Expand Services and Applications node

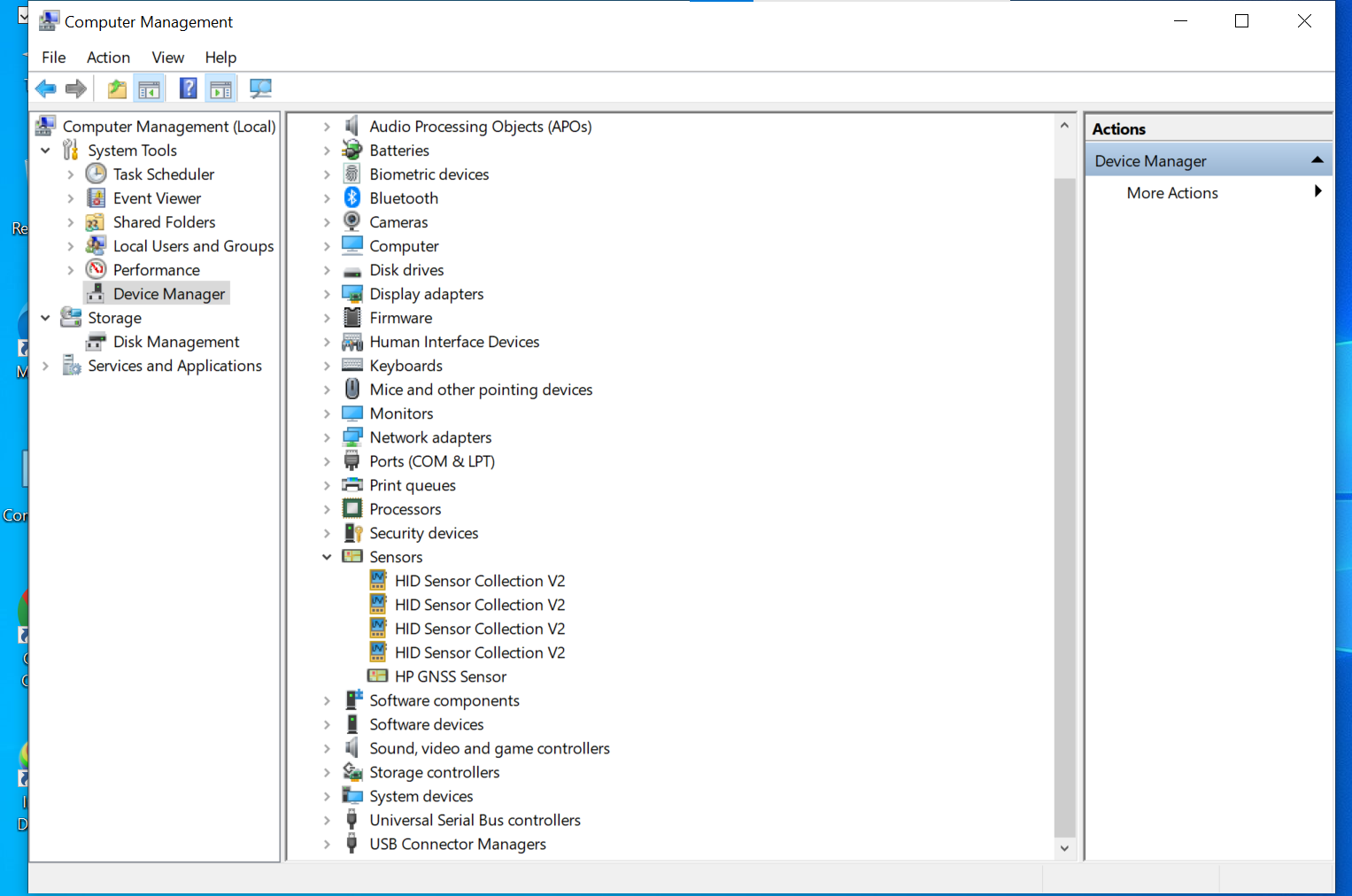pos(45,366)
